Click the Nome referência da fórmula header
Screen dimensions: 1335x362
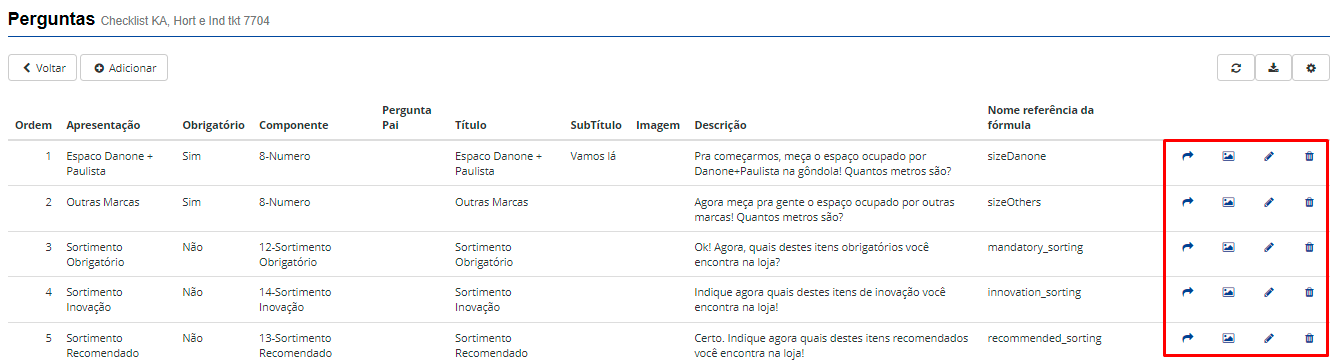click(1041, 117)
